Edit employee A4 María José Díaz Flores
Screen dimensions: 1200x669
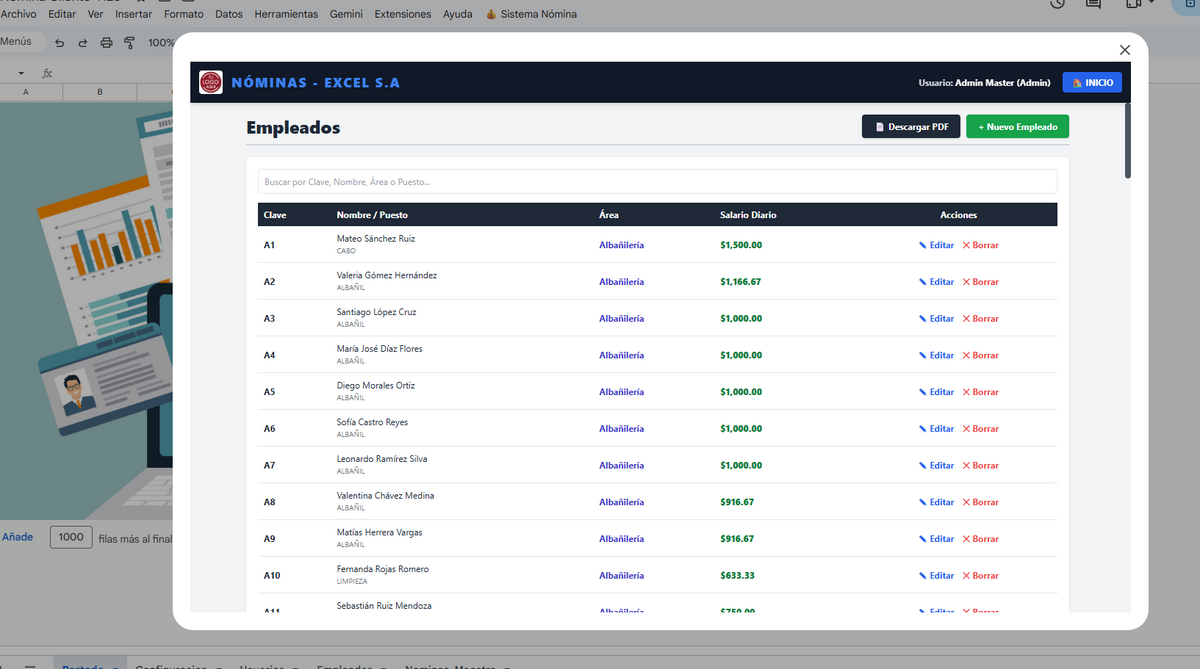pos(937,355)
